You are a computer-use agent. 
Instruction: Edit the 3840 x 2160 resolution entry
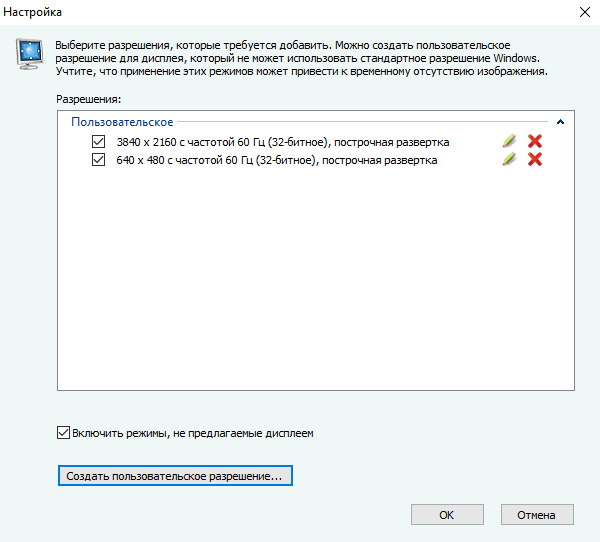tap(509, 142)
